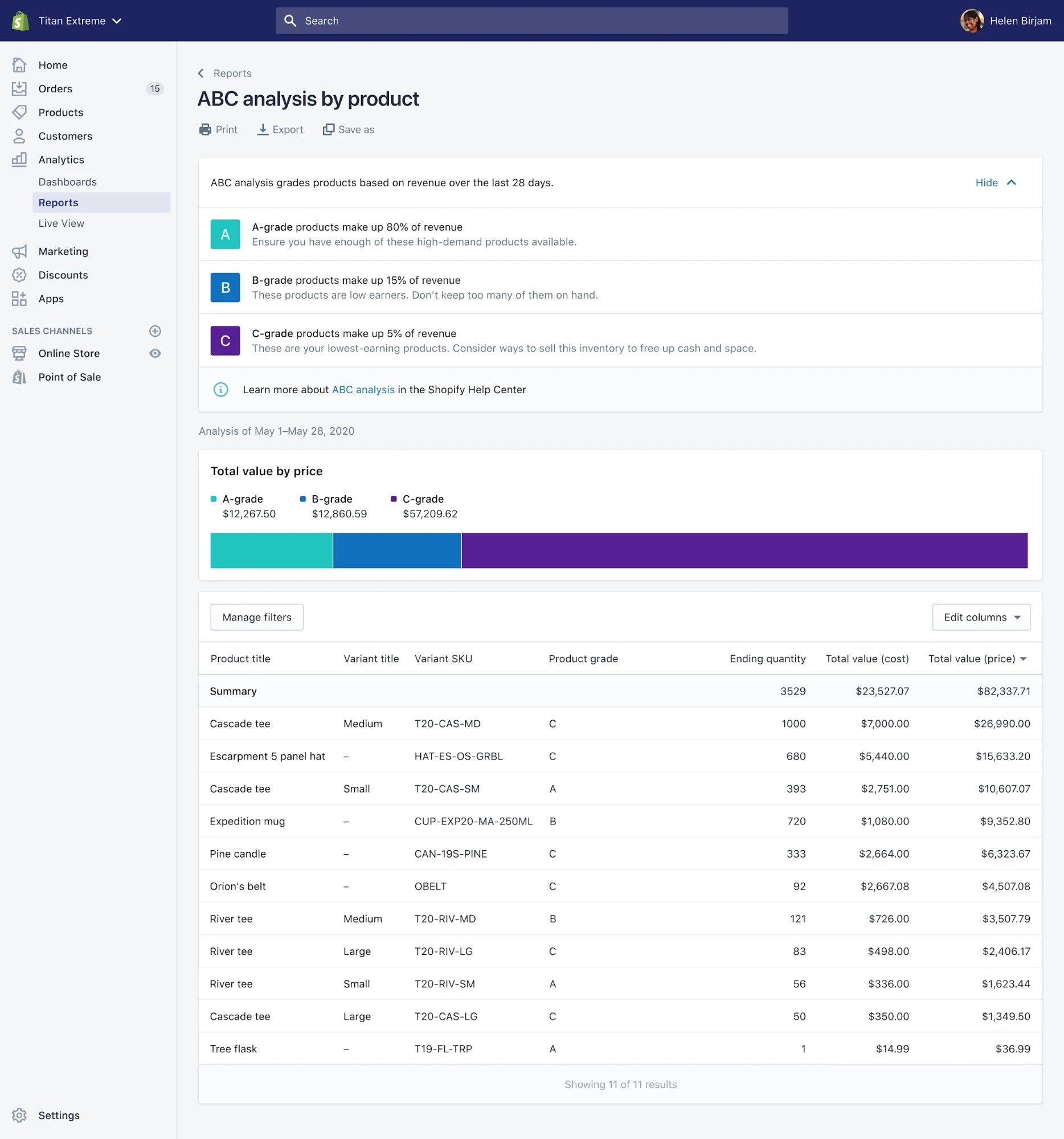Open the ABC analysis help link
Screen dimensions: 1064x1139
363,390
